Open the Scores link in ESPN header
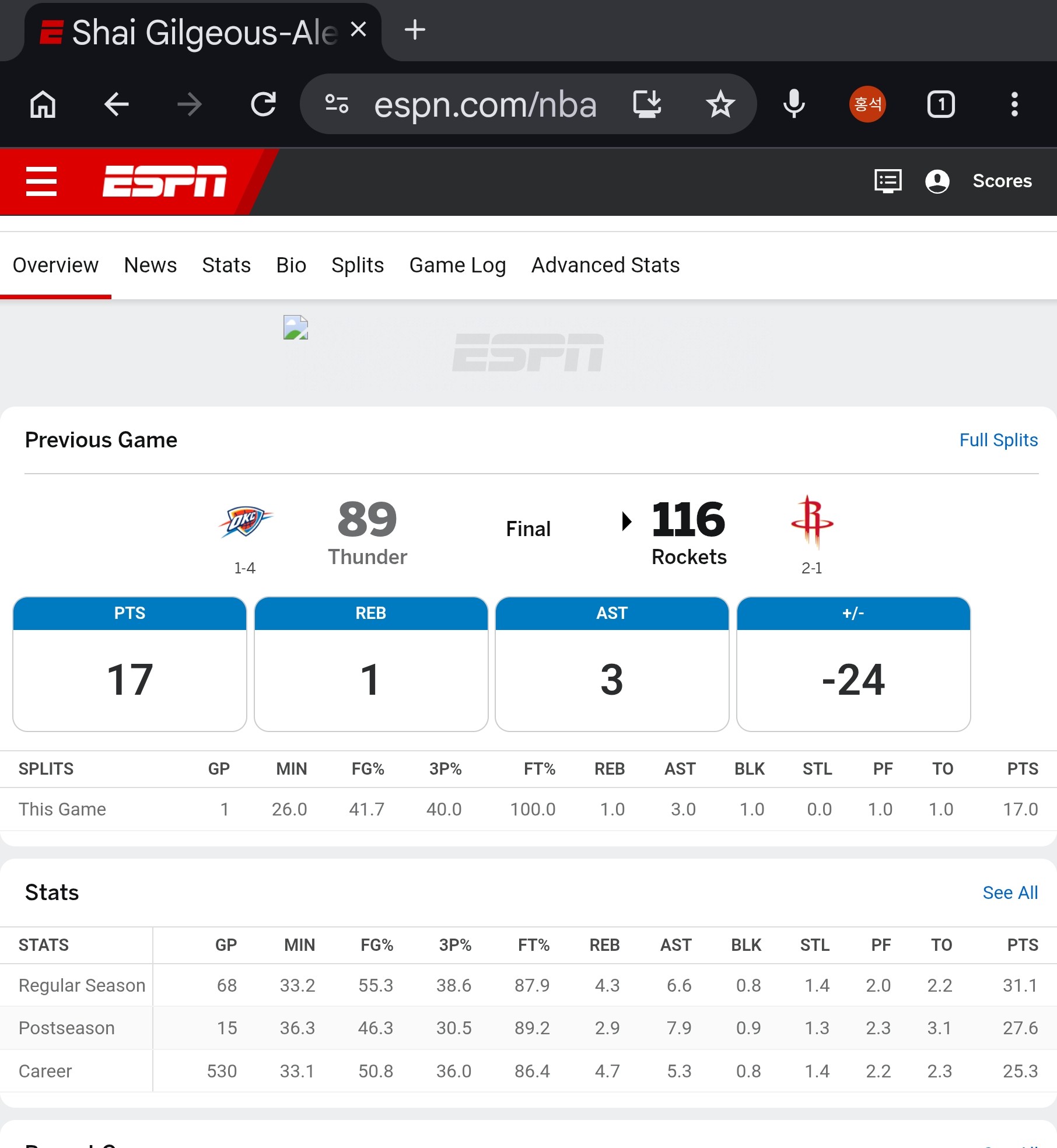Image resolution: width=1057 pixels, height=1148 pixels. [x=1002, y=181]
